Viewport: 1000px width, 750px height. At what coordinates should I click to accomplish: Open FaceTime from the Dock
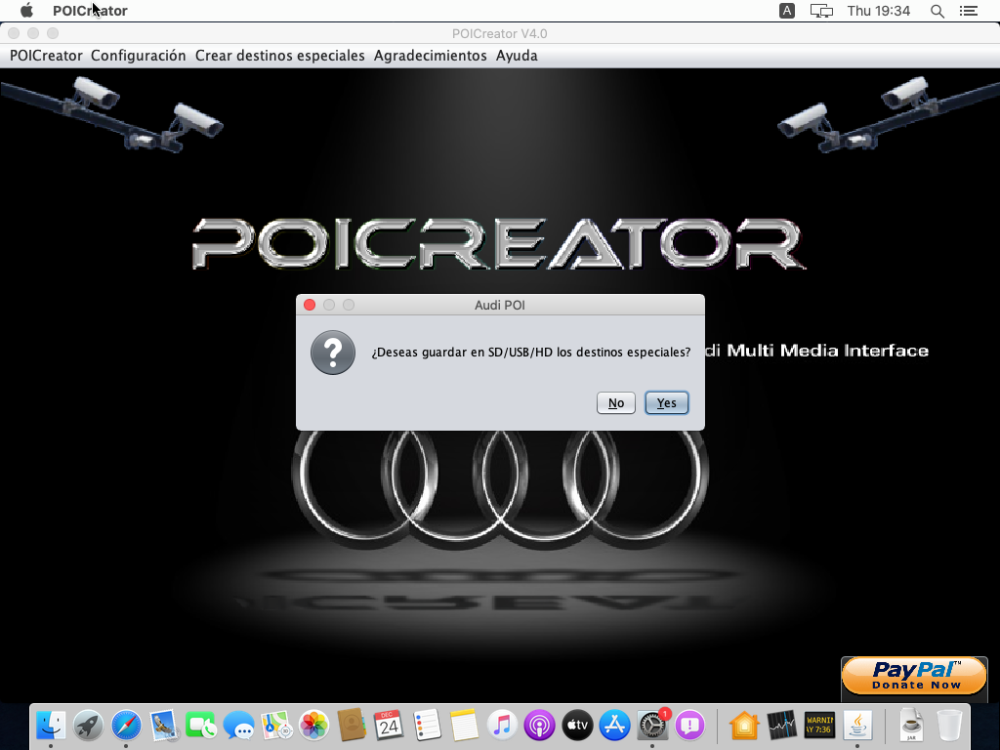[201, 725]
